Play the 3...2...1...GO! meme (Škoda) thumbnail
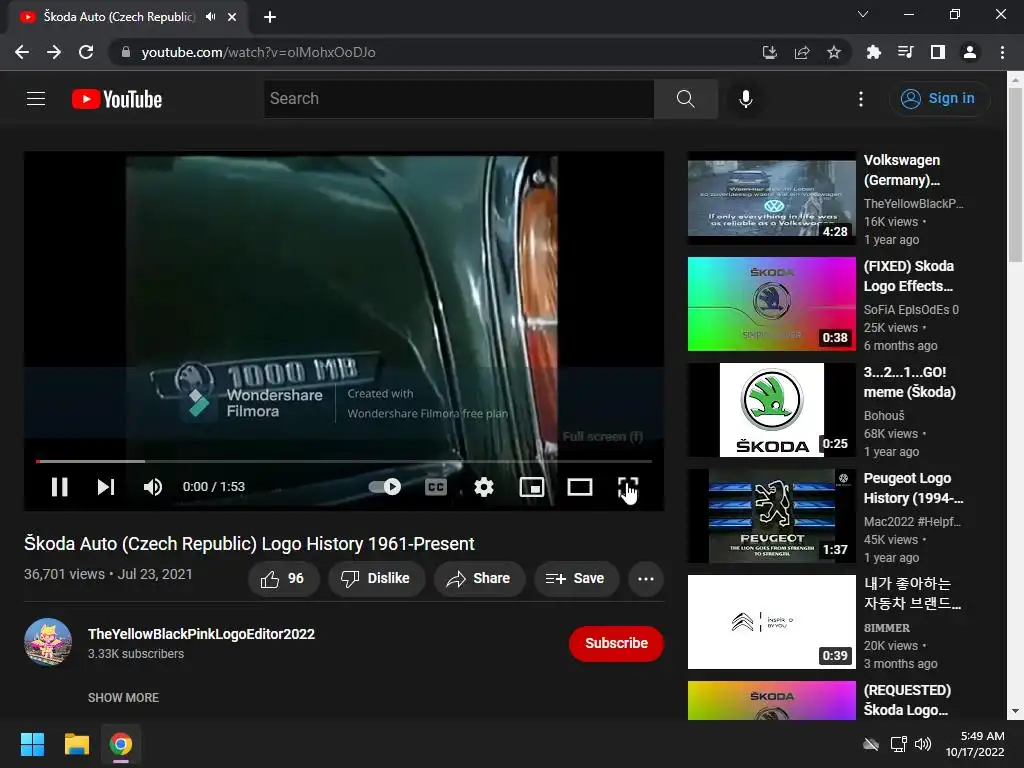The width and height of the screenshot is (1024, 768). pos(771,410)
